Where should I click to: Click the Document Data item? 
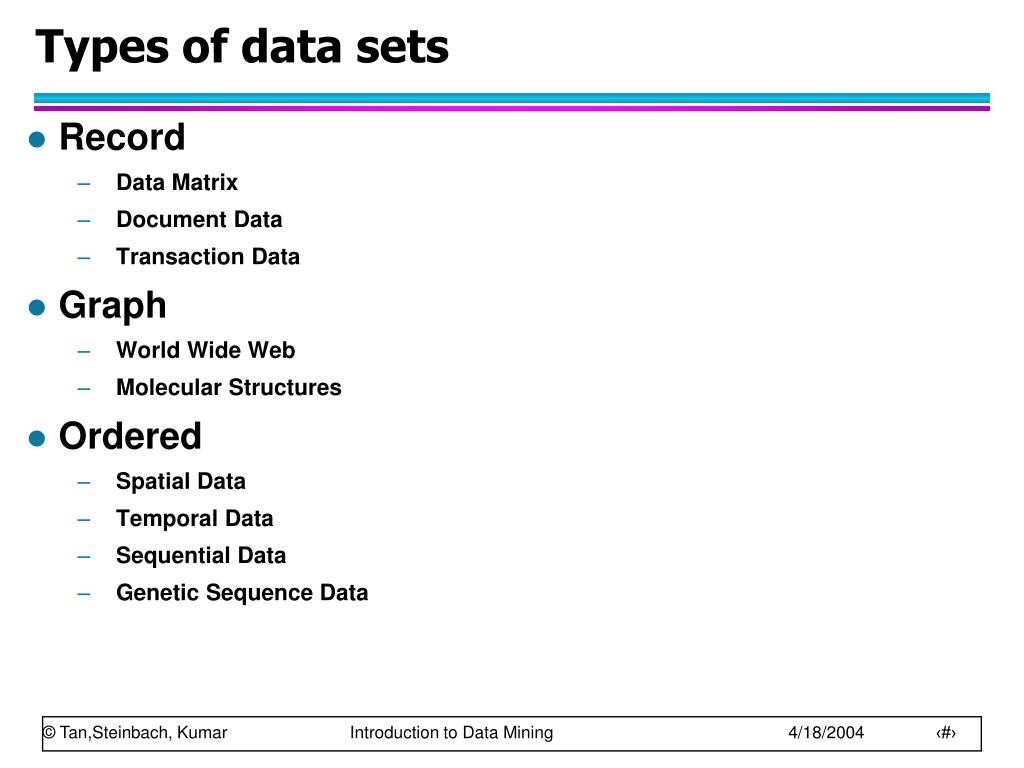point(199,219)
